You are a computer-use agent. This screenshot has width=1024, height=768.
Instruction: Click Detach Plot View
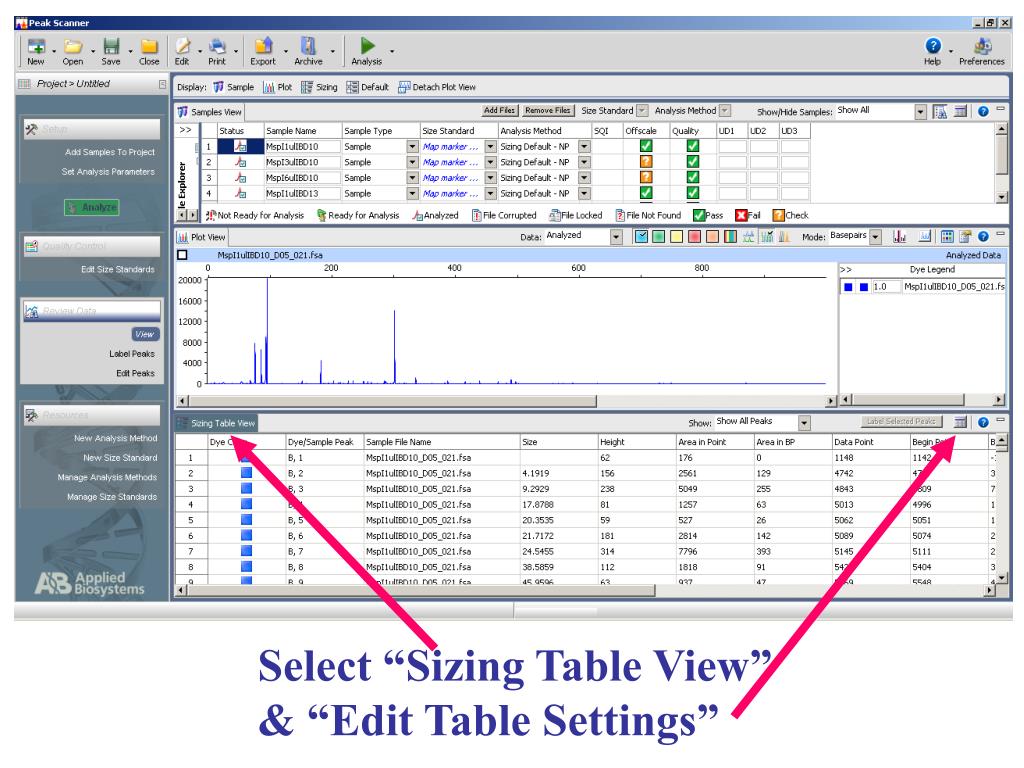437,87
